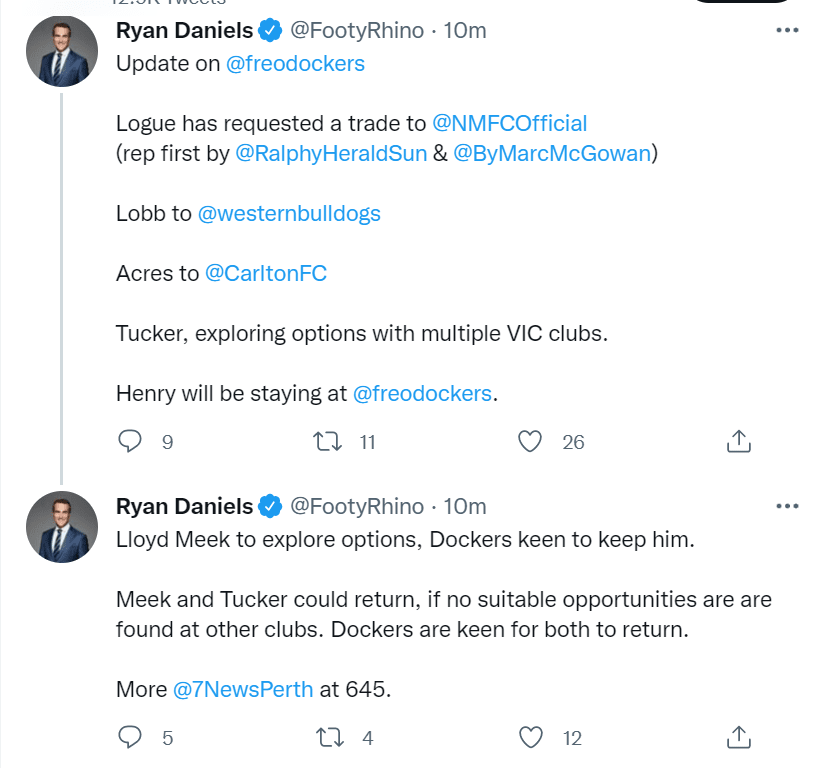Screen dimensions: 815x768
Task: Reply to the Logue trade update tweet
Action: point(132,441)
